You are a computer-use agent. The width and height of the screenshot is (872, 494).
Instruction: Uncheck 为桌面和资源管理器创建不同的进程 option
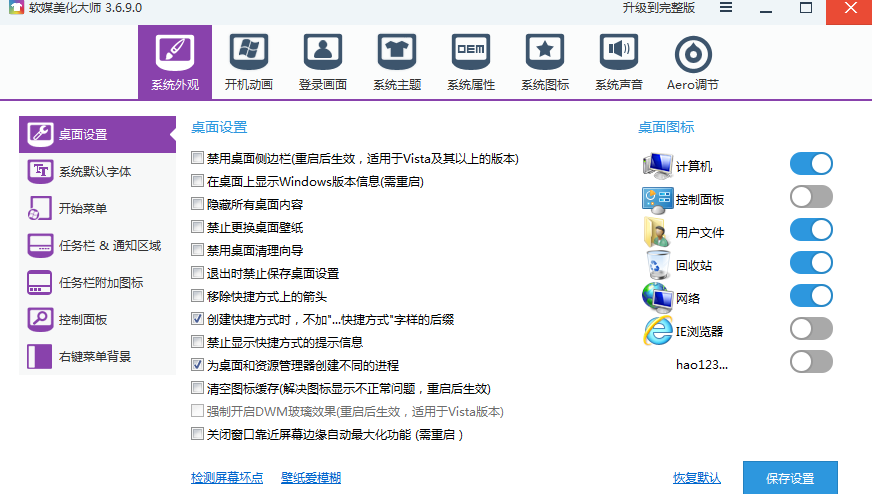[198, 365]
